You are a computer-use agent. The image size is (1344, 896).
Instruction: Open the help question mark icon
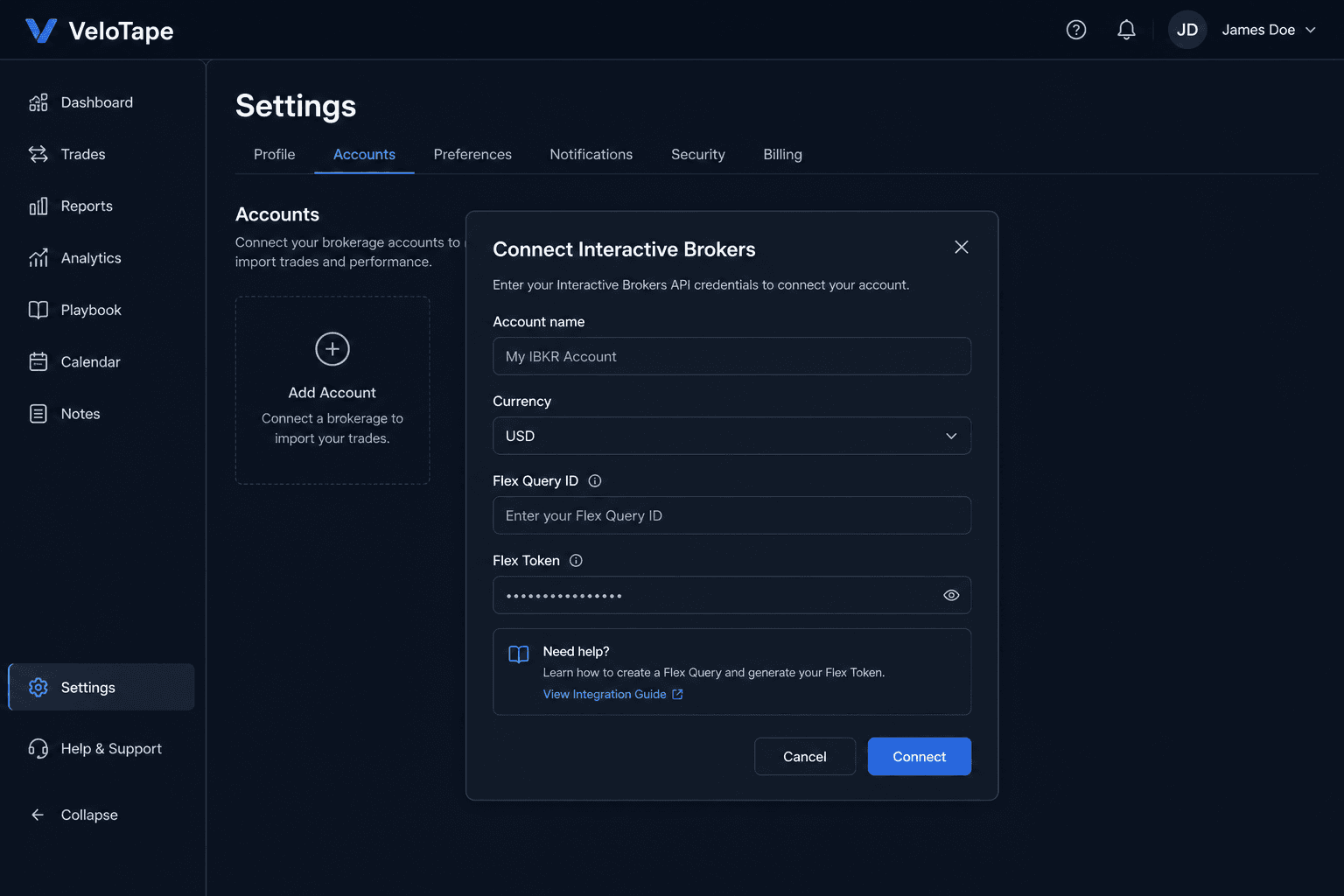[1076, 30]
